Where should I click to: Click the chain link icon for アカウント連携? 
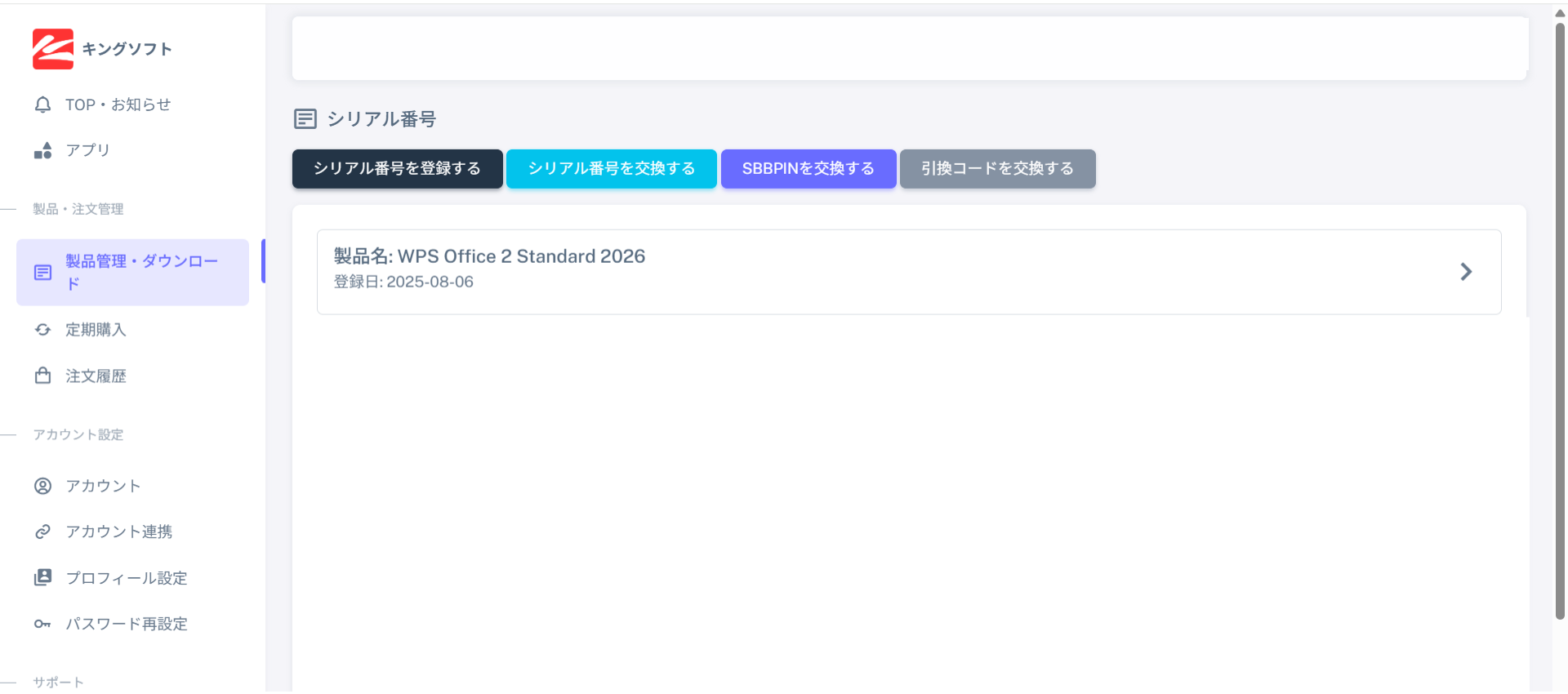click(42, 532)
